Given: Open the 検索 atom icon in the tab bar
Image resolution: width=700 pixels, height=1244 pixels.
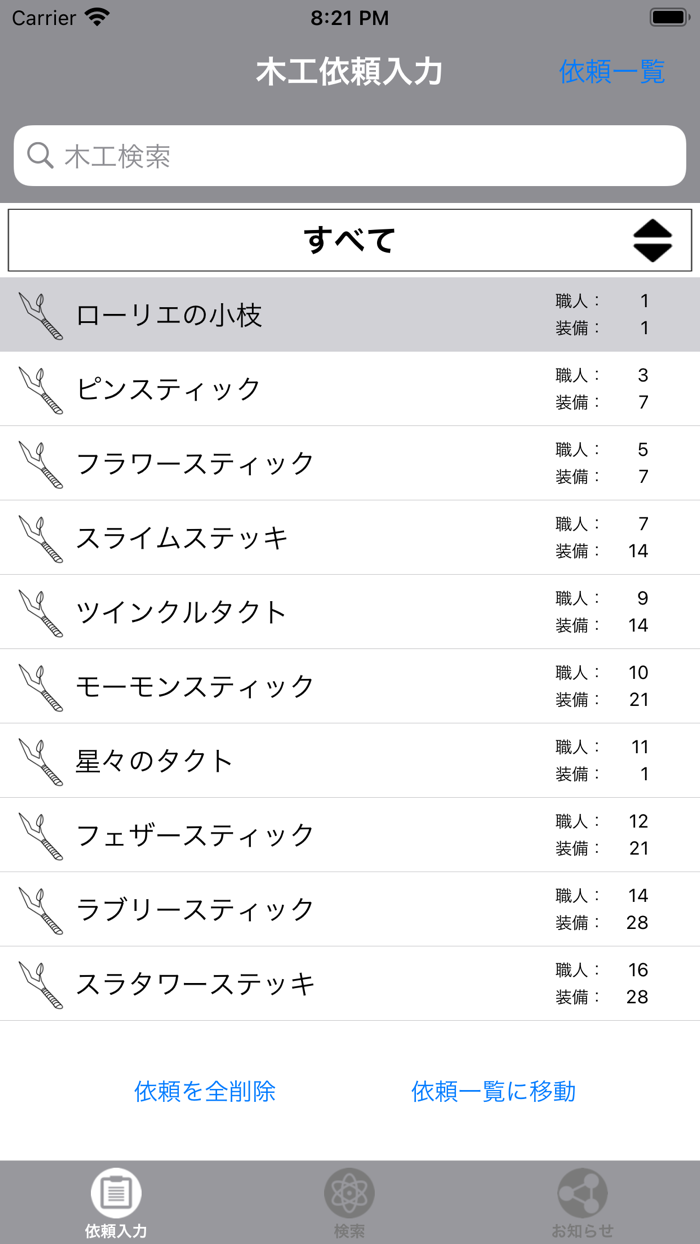Looking at the screenshot, I should pos(350,1193).
